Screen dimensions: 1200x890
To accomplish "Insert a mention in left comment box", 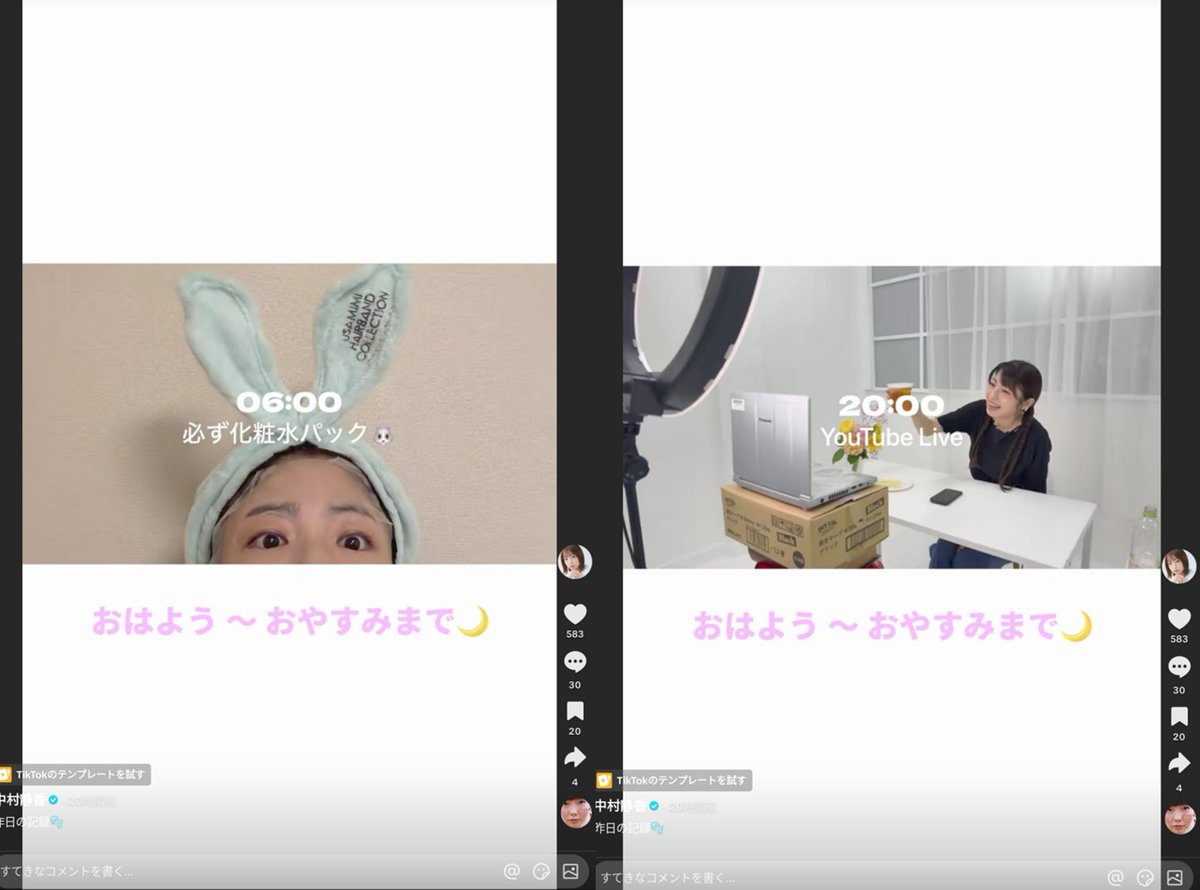I will [x=512, y=871].
